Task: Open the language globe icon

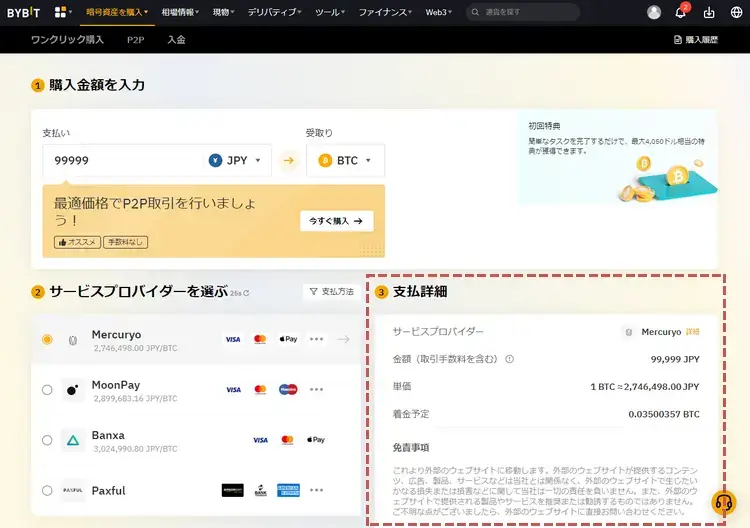Action: [737, 12]
